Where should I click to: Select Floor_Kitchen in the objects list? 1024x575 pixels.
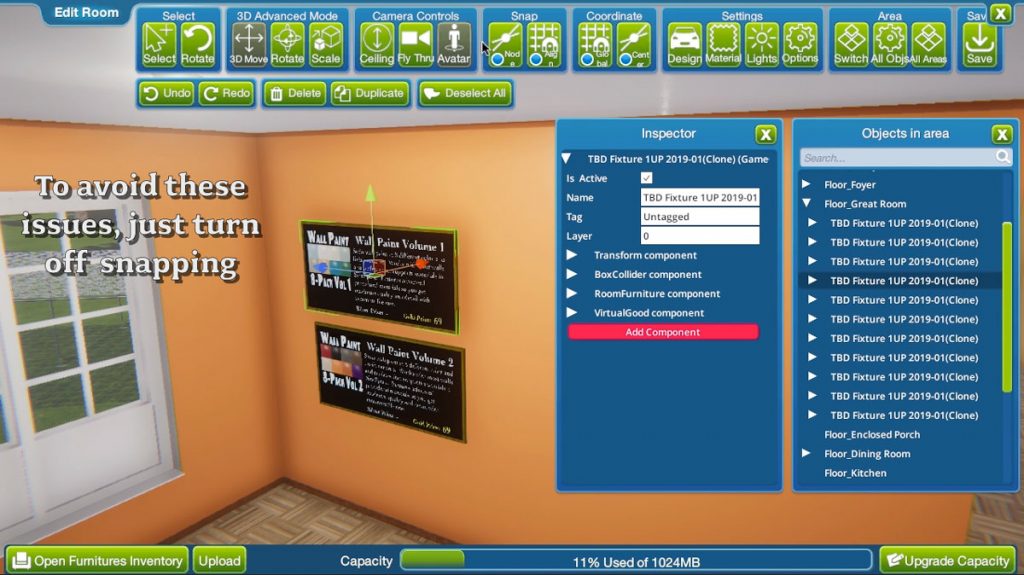click(855, 473)
